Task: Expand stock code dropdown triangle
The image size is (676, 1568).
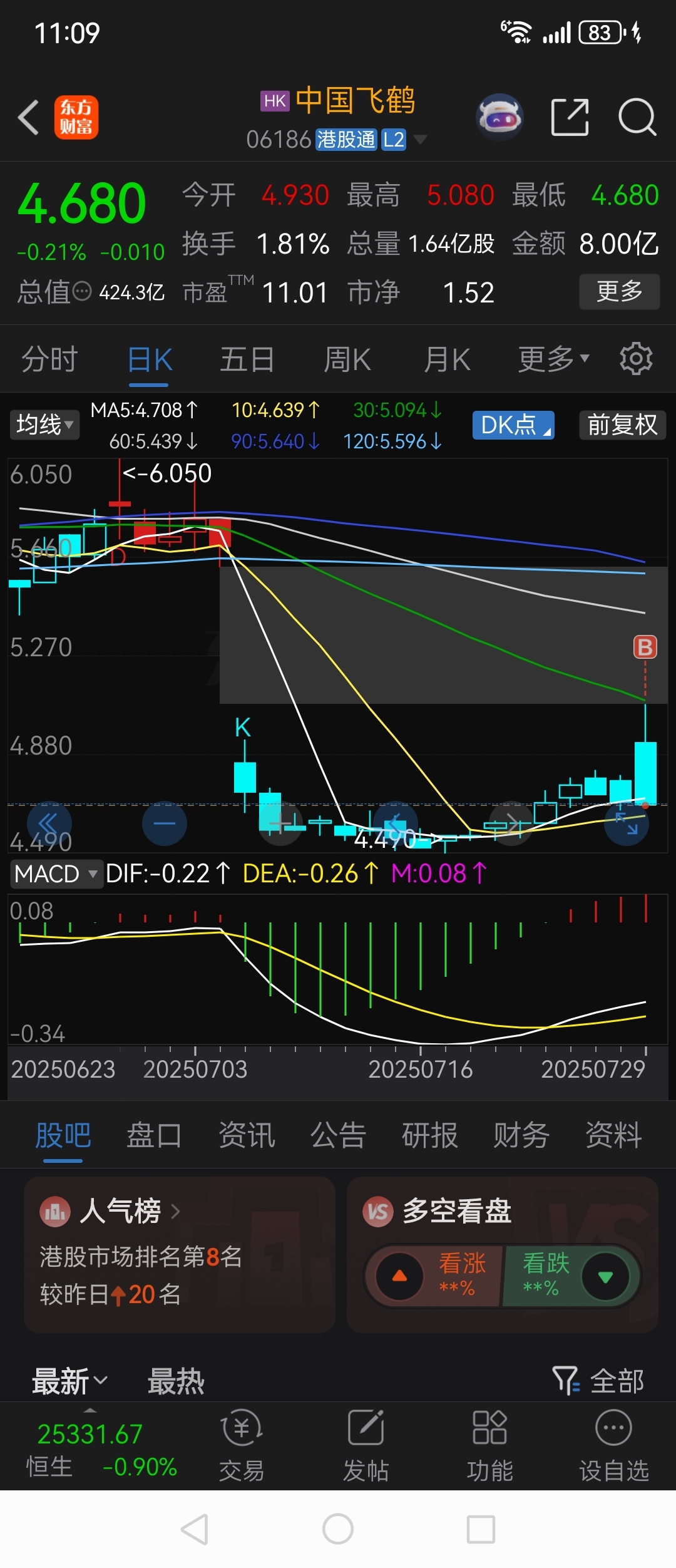Action: [421, 139]
